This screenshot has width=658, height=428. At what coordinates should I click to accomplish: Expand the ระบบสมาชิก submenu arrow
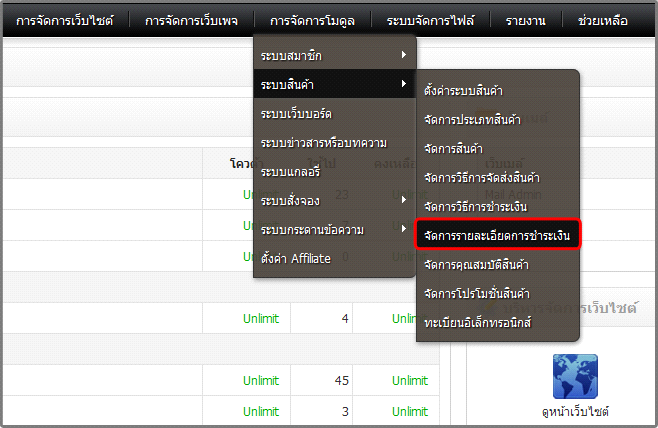(x=404, y=55)
